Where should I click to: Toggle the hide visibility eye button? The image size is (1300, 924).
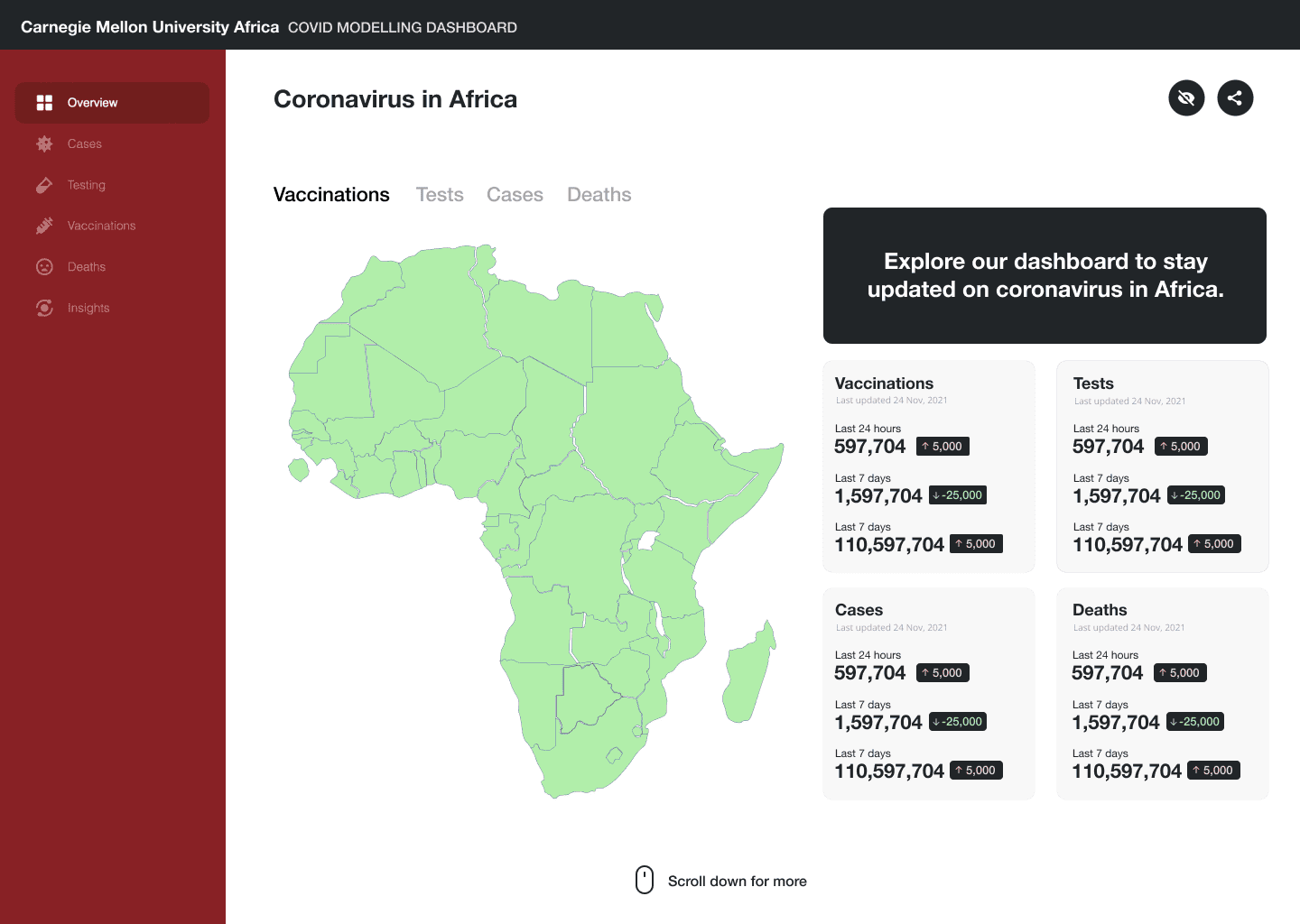1186,98
